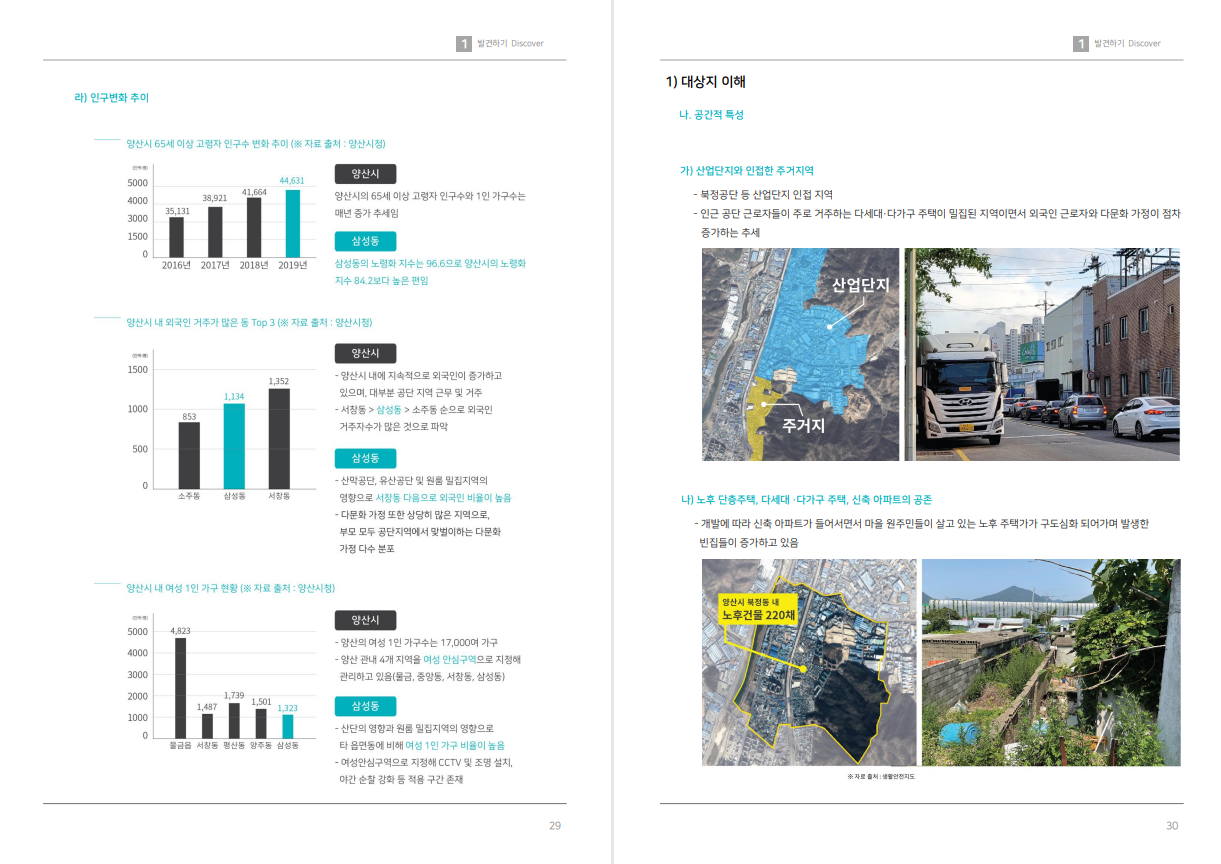Click the 자료 출처 : 생활안전지도 caption

pyautogui.click(x=881, y=776)
